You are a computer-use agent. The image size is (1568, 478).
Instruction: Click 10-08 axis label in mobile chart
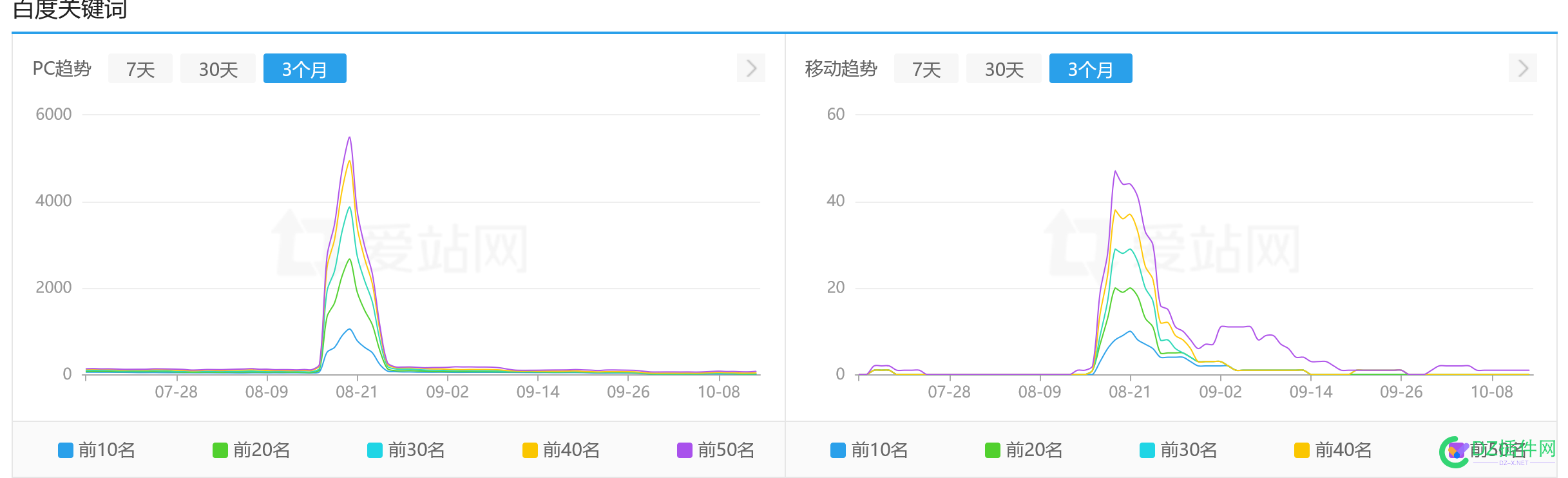point(1492,392)
